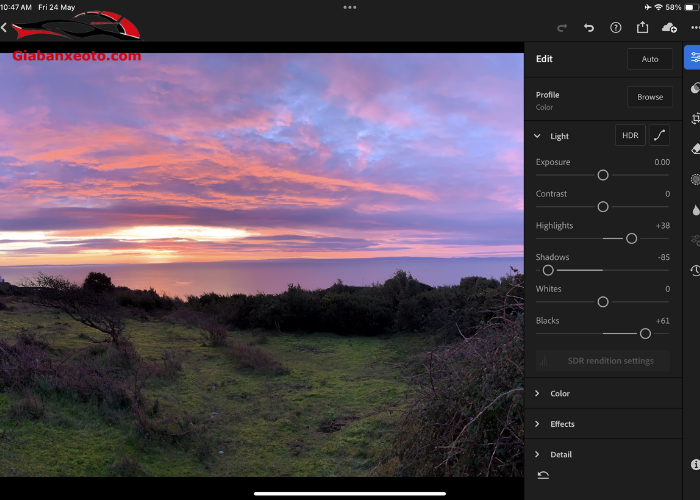Tap the home indicator bar
The height and width of the screenshot is (500, 700).
350,494
